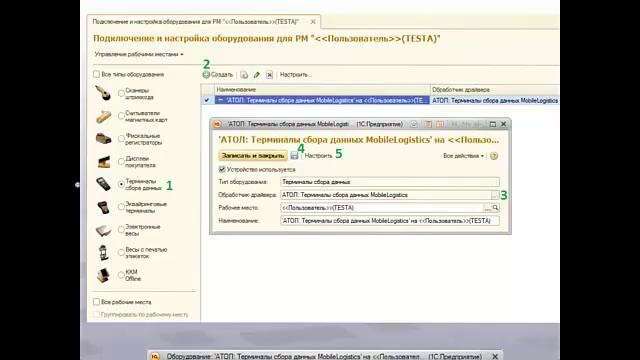
Task: Maximize the АТОЛ device dialog
Action: [493, 124]
